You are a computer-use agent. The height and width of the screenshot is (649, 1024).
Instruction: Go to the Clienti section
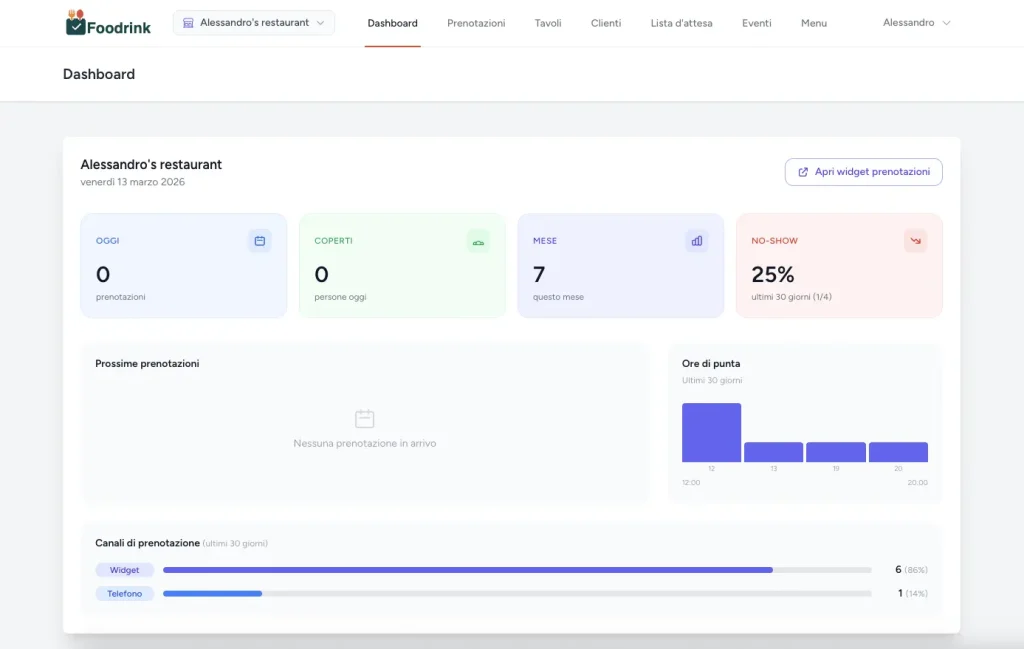(x=606, y=23)
